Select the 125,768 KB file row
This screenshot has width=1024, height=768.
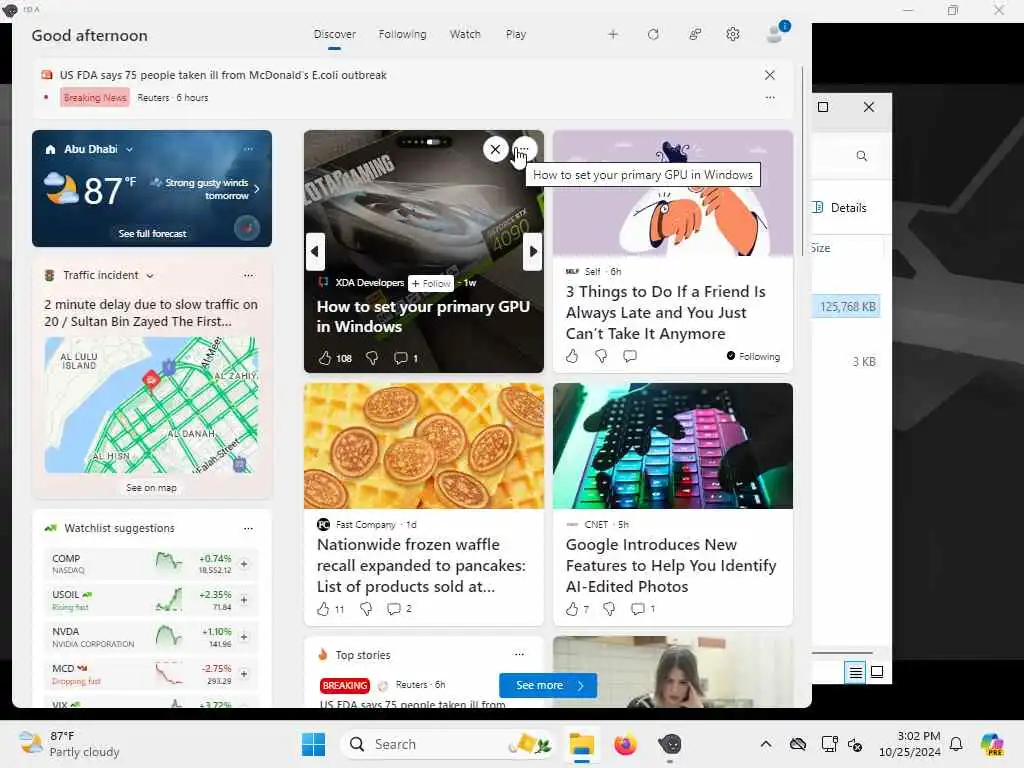(x=846, y=306)
